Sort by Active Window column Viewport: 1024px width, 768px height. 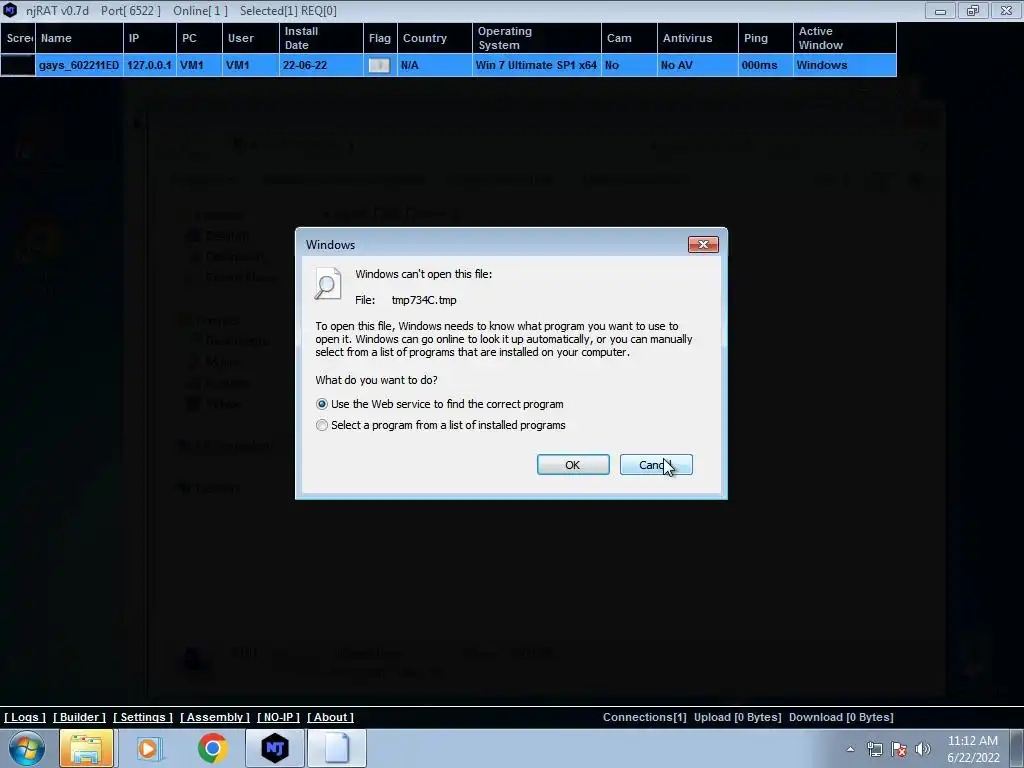click(x=844, y=38)
